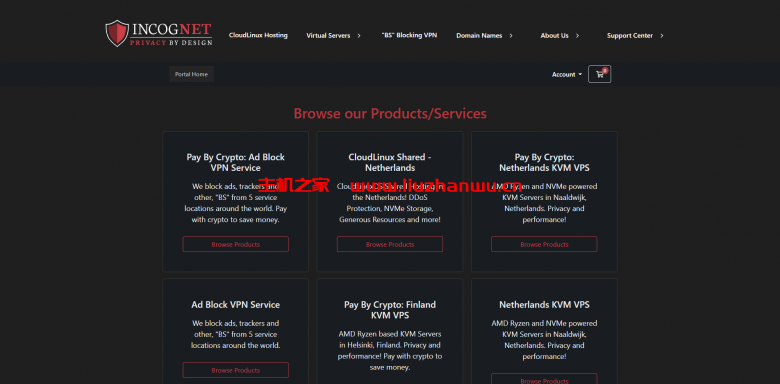Viewport: 780px width, 384px height.
Task: Open the About Us menu
Action: [x=554, y=36]
